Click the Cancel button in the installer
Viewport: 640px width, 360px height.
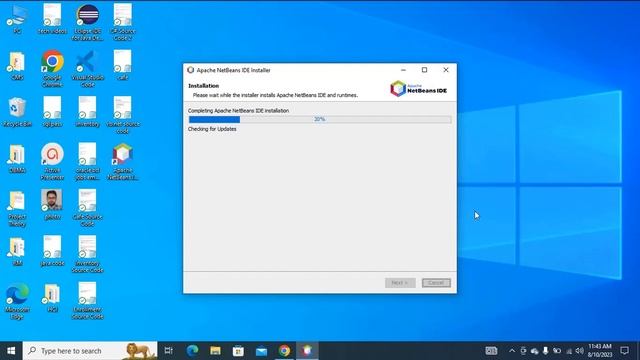(436, 283)
